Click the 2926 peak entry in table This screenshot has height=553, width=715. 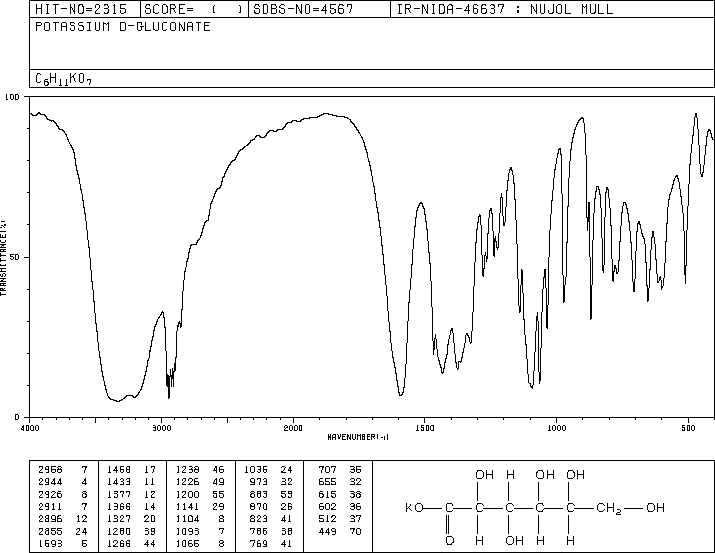tap(63, 494)
